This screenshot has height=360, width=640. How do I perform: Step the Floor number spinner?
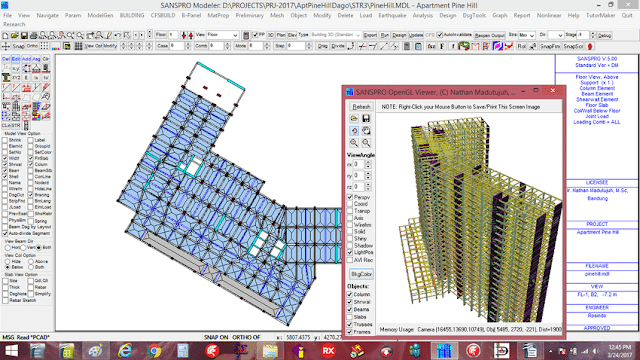(150, 33)
